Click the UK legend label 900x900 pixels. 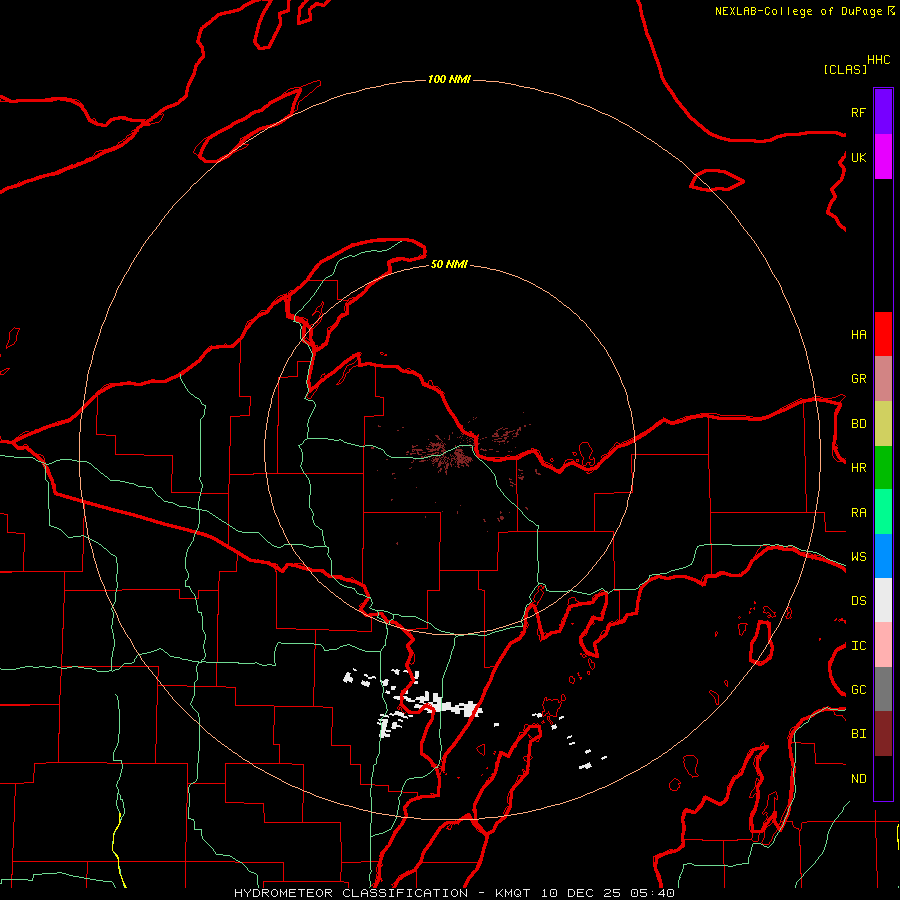coord(858,157)
